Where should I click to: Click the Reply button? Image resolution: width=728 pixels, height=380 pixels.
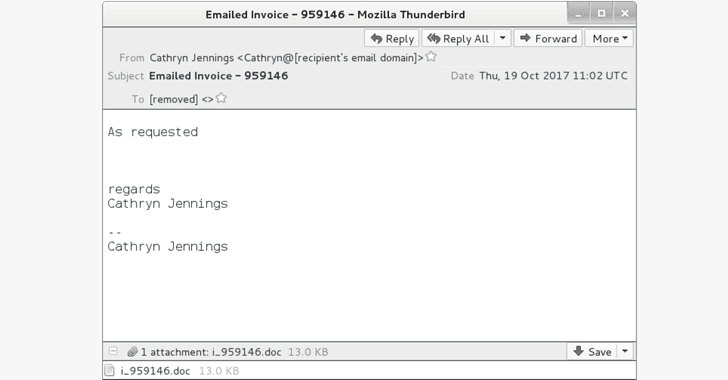pos(392,39)
